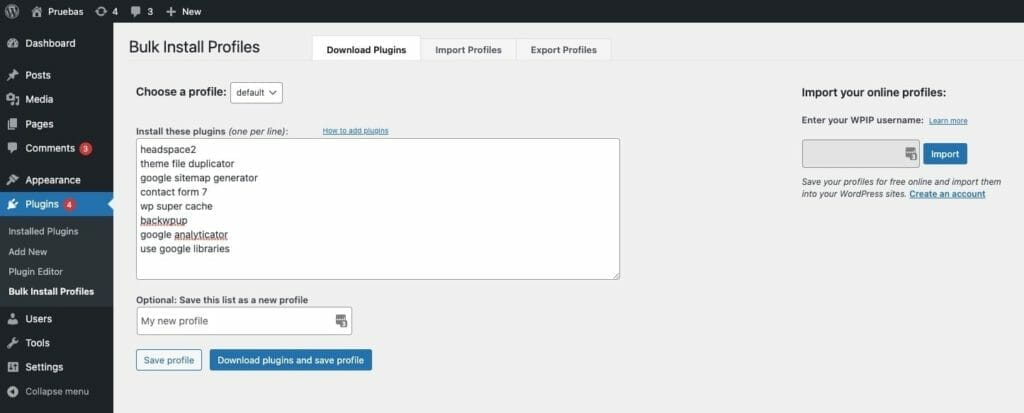Open the Tools menu
This screenshot has height=413, width=1024.
click(37, 342)
